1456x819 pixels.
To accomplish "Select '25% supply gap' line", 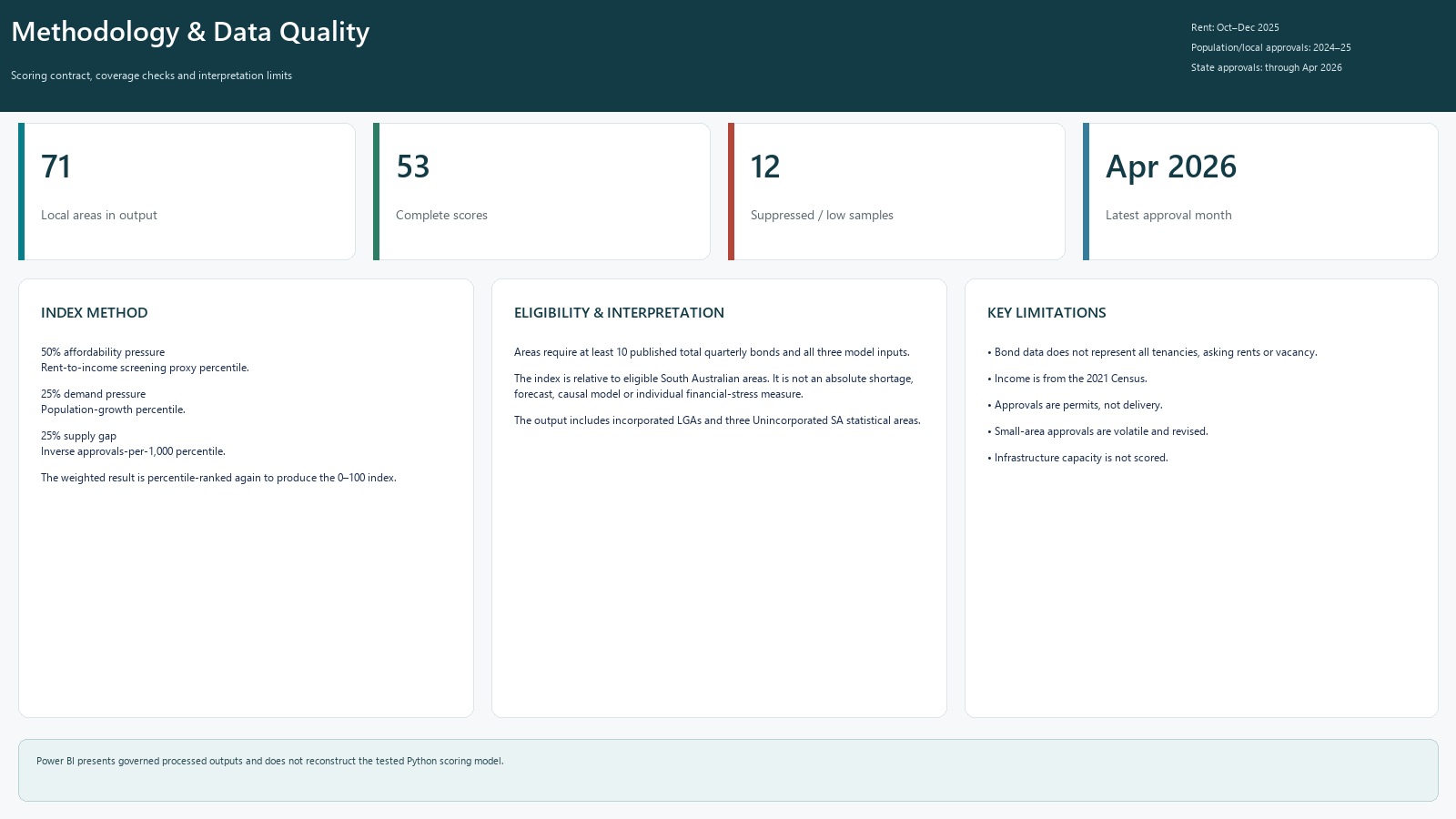I will coord(78,436).
